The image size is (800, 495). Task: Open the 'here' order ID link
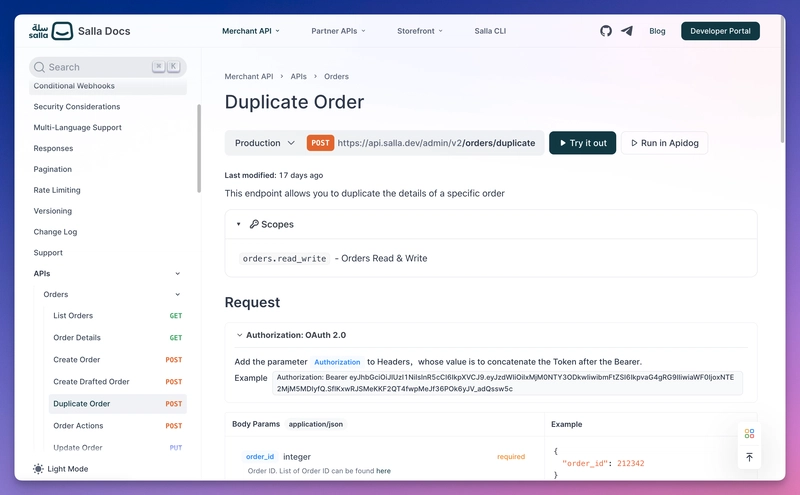(383, 471)
